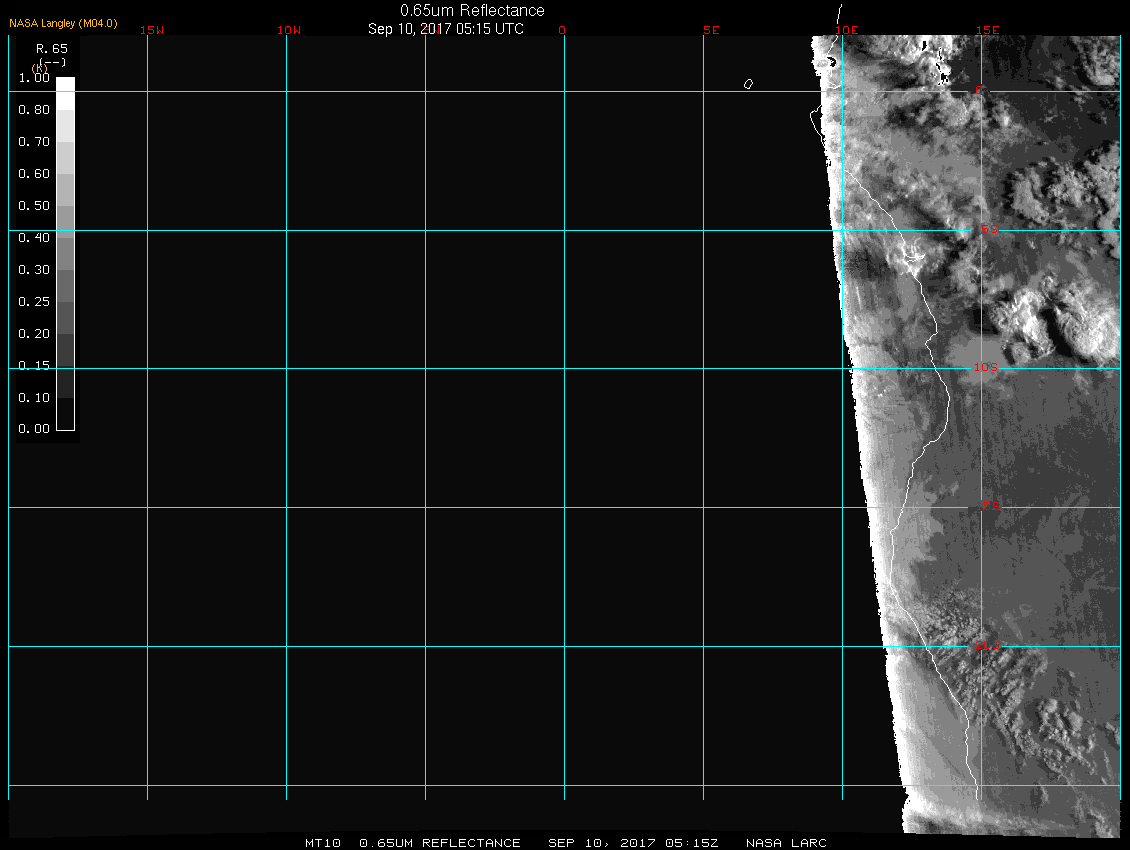Click the NASA Langley (M04.0) label
The image size is (1130, 850).
tap(63, 23)
